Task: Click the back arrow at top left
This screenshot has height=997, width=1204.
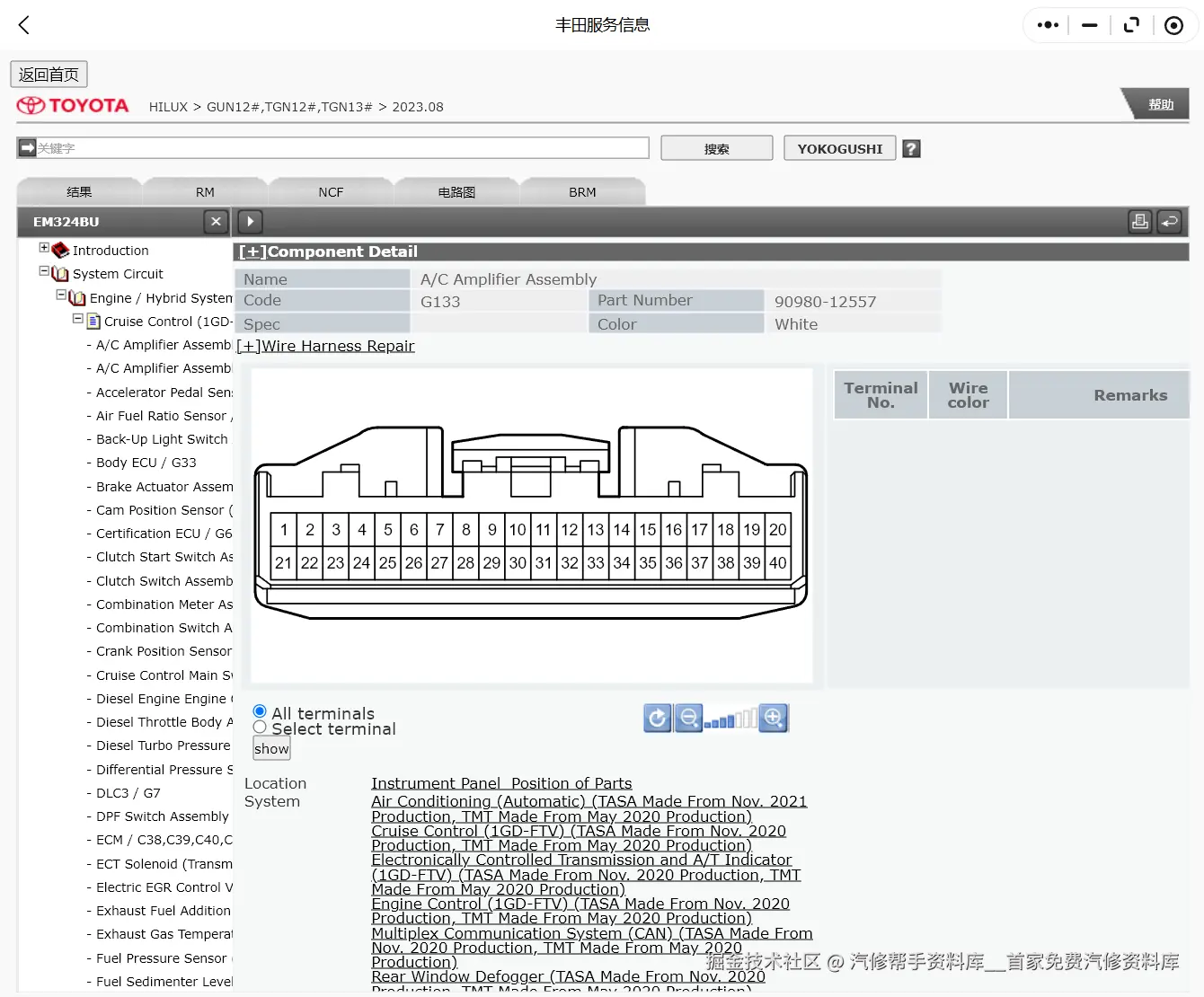Action: 22,25
